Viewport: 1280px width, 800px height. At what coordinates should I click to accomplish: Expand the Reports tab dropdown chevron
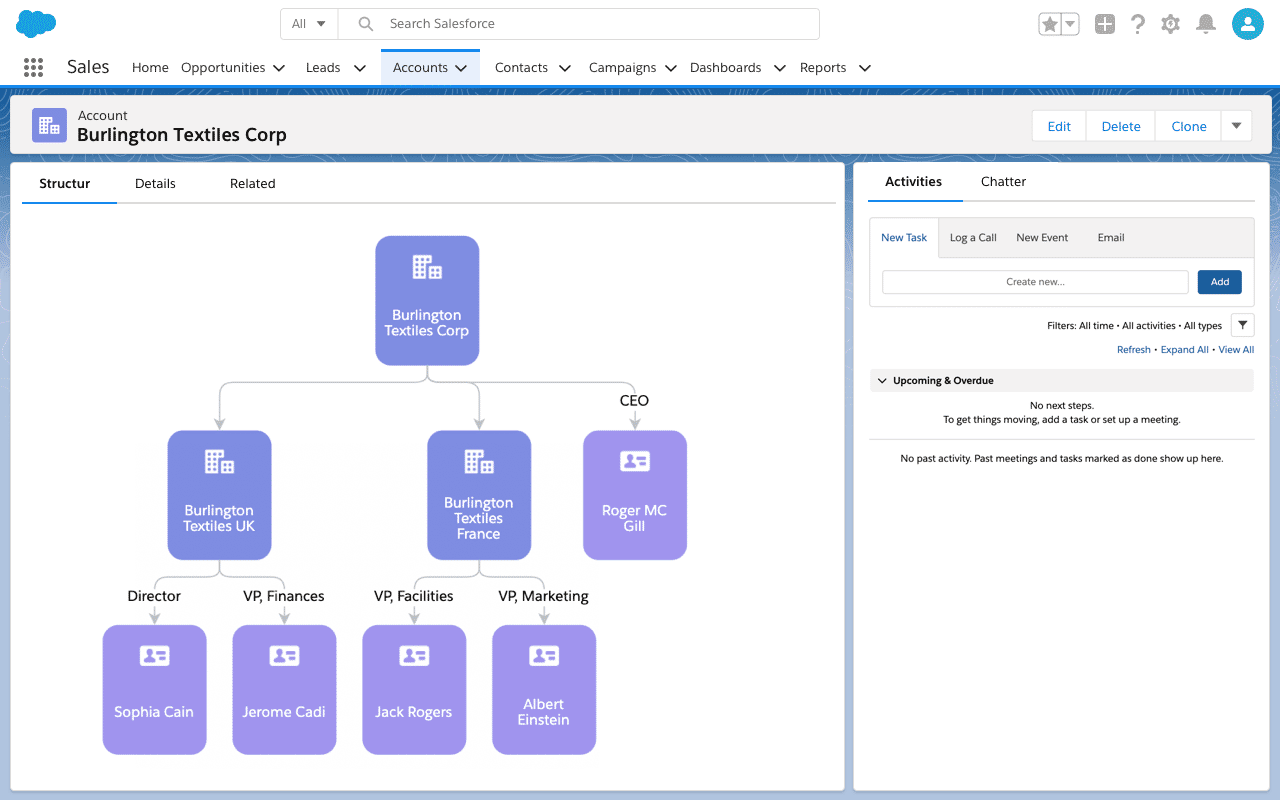865,68
